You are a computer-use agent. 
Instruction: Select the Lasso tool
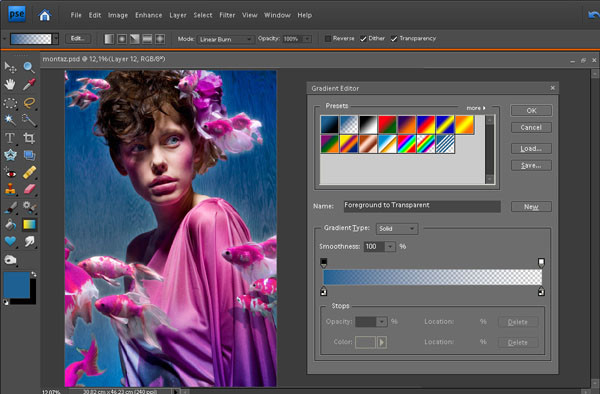[29, 103]
